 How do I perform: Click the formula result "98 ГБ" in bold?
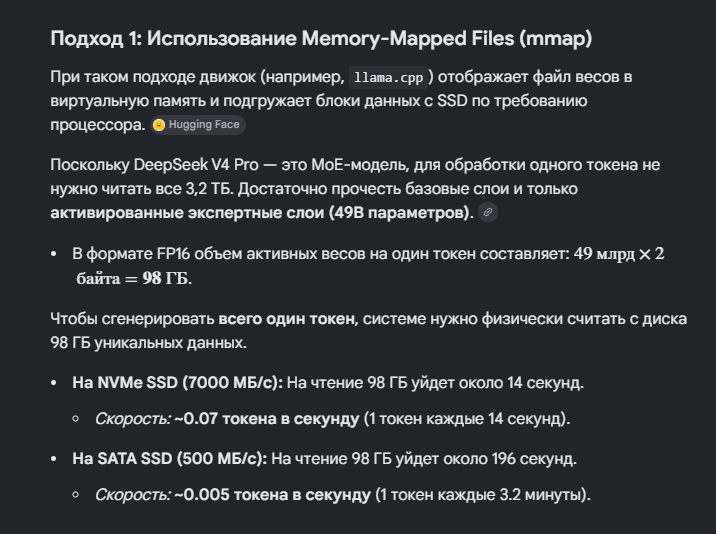[x=165, y=278]
